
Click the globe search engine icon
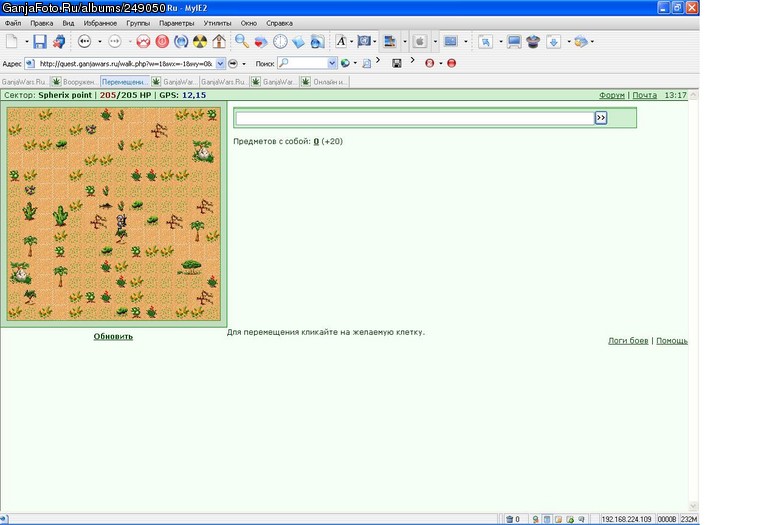pos(345,63)
